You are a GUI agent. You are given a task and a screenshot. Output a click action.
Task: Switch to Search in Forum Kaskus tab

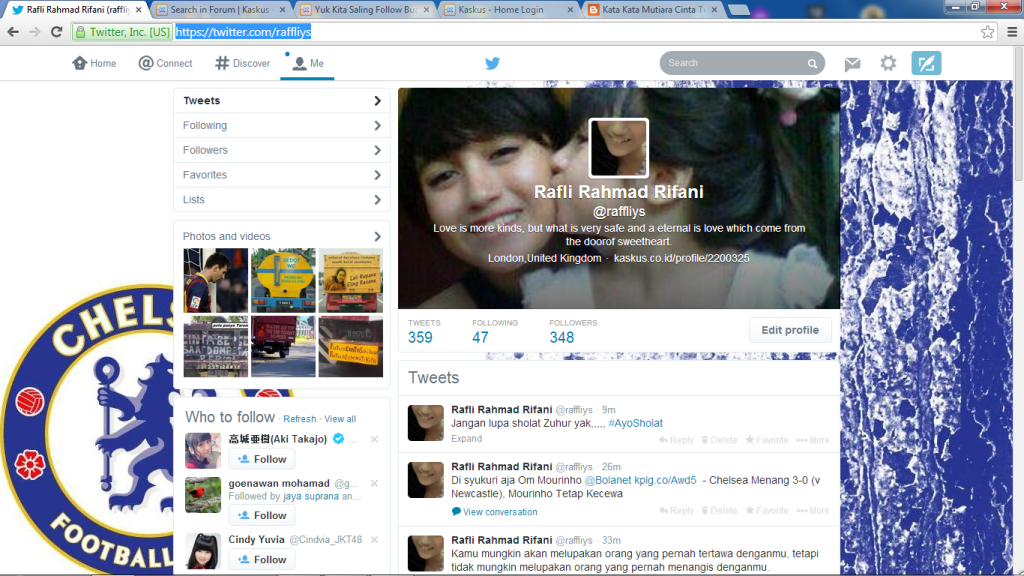(220, 10)
